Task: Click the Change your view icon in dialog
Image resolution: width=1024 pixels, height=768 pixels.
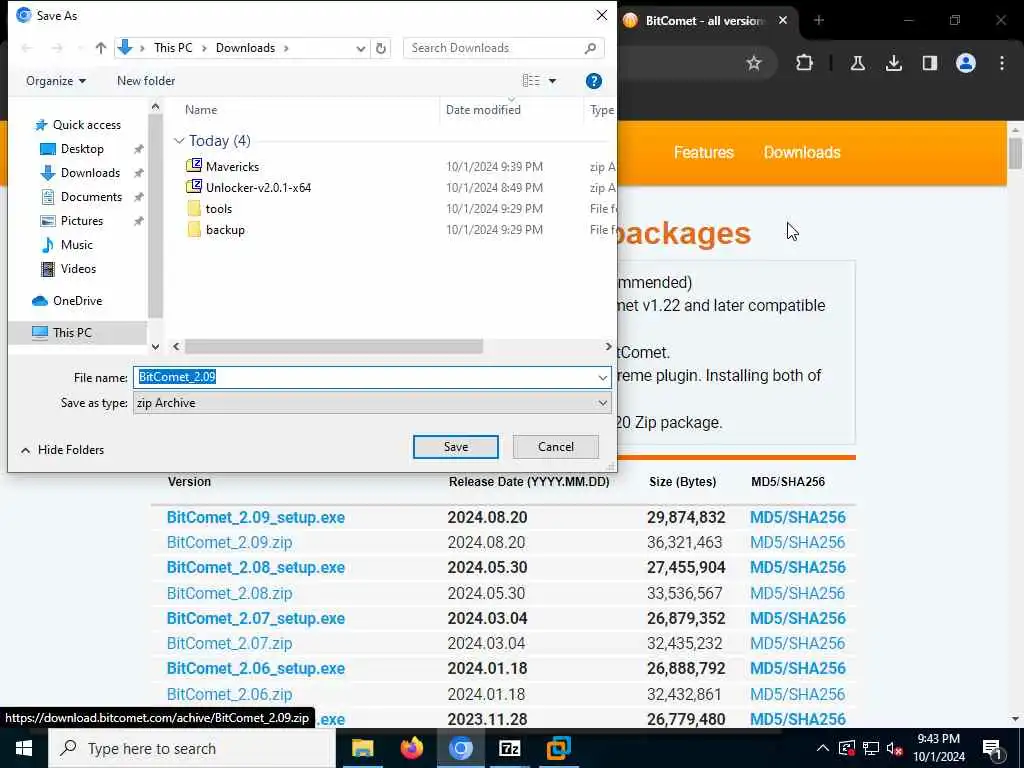Action: [531, 80]
